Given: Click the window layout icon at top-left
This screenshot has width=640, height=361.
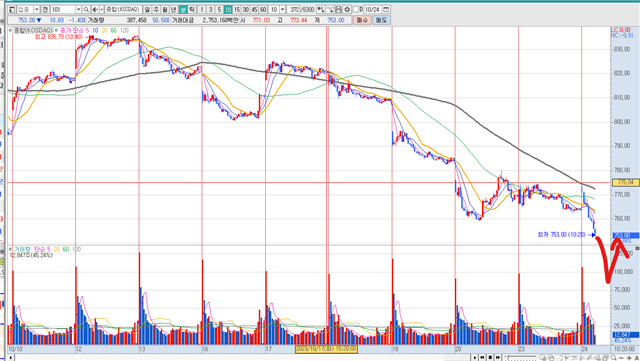Looking at the screenshot, I should click(x=12, y=9).
